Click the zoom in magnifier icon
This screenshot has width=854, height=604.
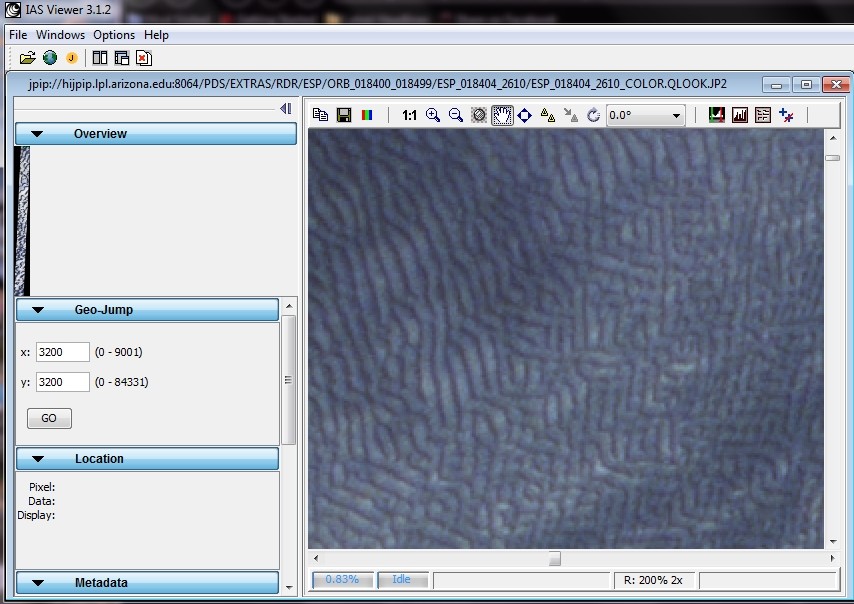click(x=433, y=115)
